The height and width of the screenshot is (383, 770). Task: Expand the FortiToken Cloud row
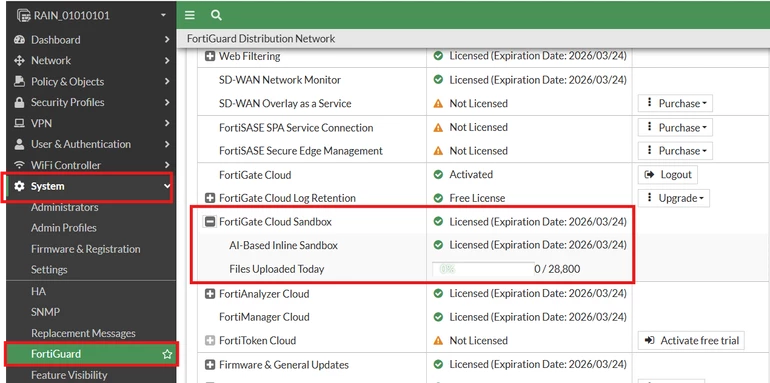tap(210, 340)
